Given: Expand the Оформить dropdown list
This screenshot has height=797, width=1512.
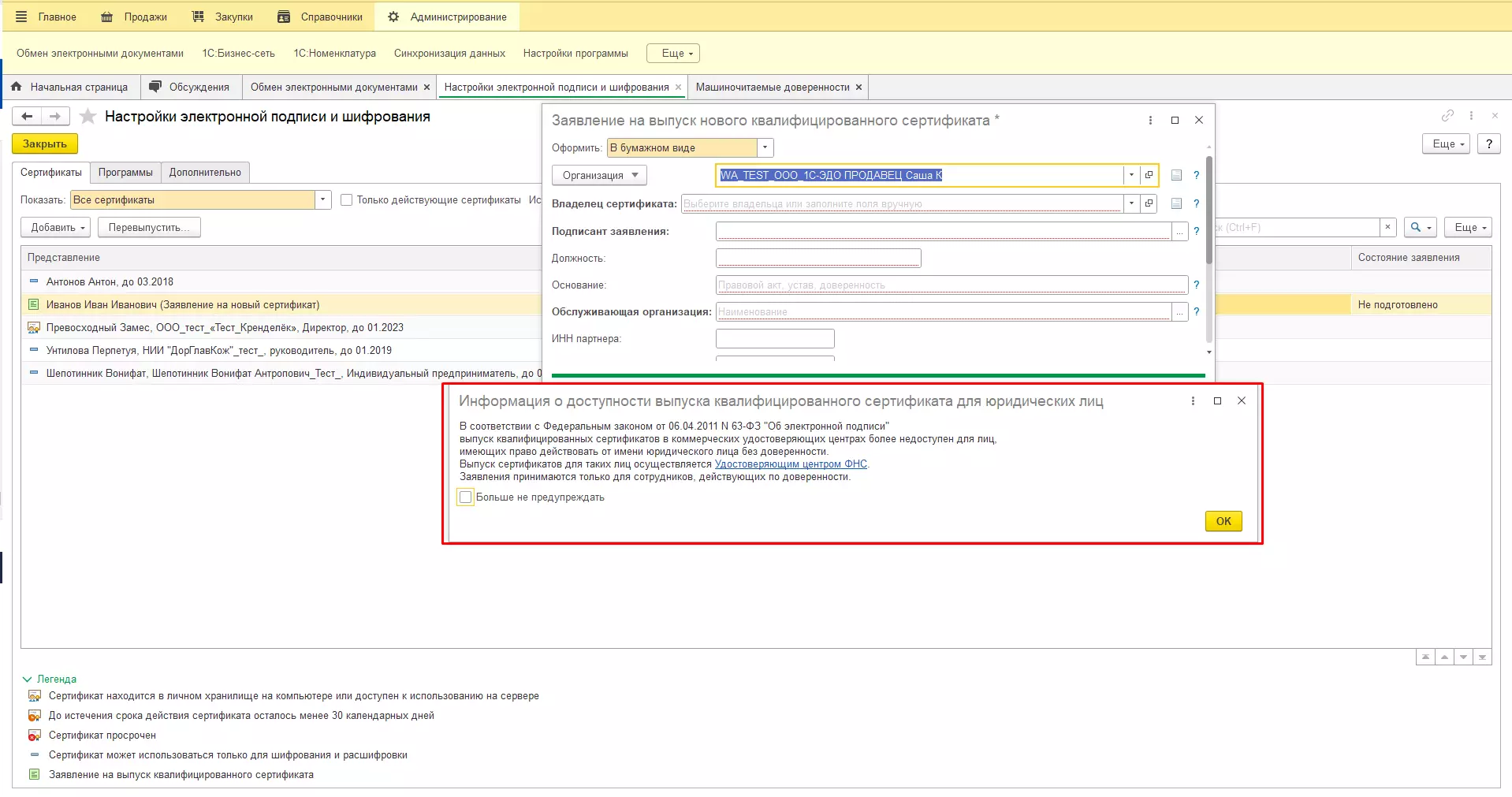Looking at the screenshot, I should click(x=765, y=148).
